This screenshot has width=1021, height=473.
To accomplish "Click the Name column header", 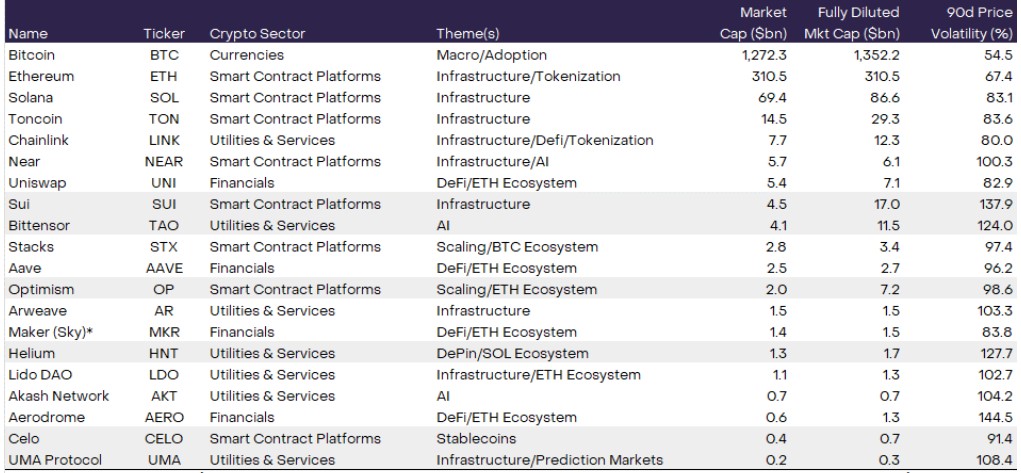I will (27, 34).
